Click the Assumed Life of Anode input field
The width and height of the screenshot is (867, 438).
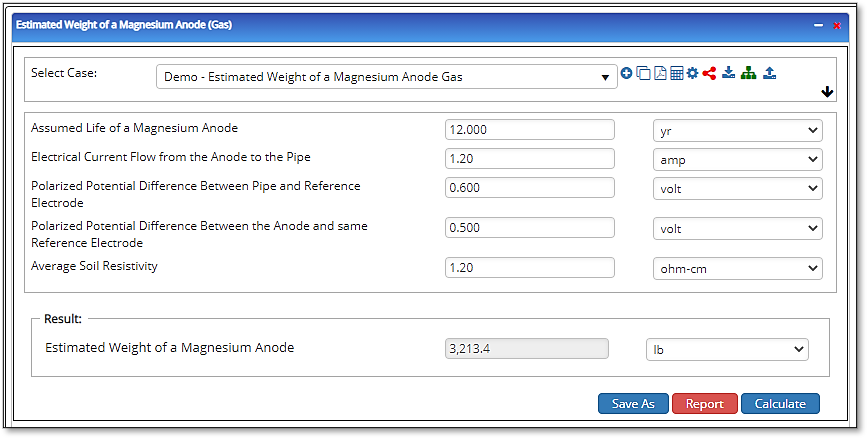coord(529,130)
